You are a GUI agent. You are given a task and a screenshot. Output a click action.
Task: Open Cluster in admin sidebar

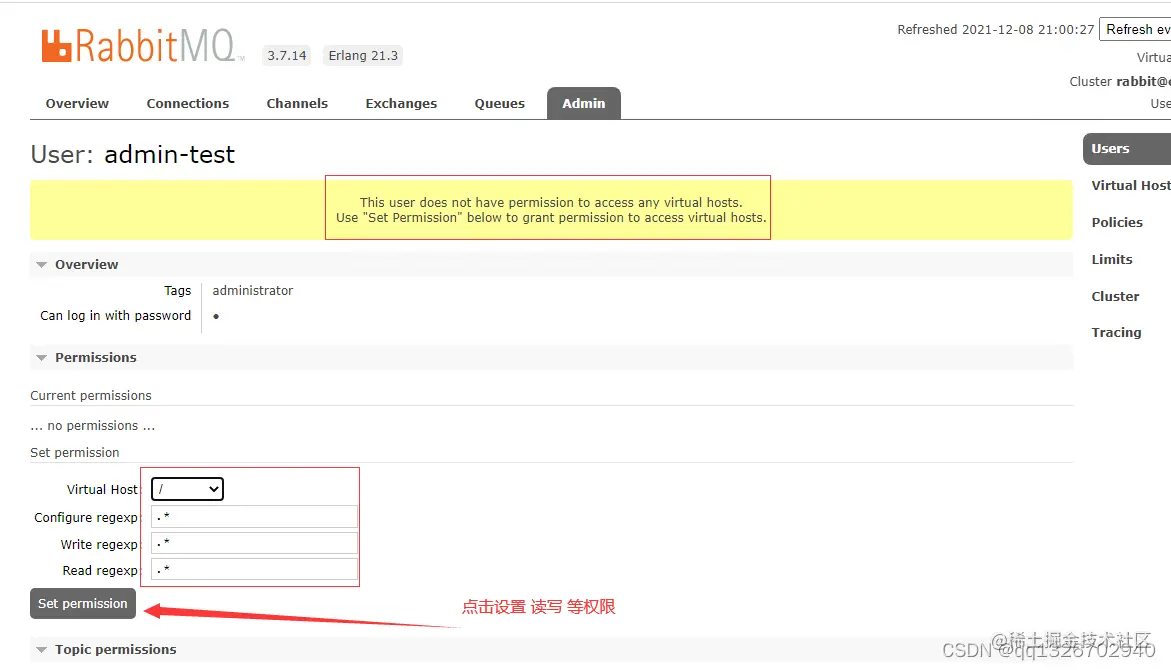tap(1115, 297)
